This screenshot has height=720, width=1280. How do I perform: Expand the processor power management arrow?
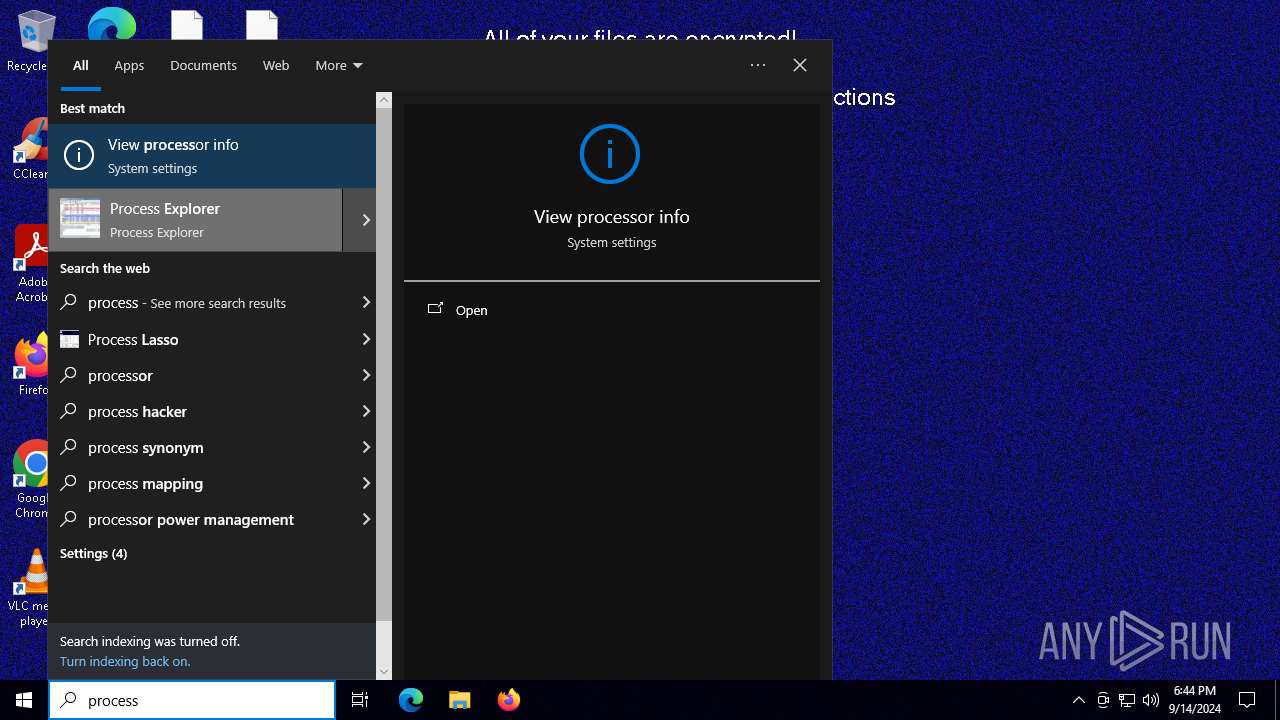click(366, 519)
